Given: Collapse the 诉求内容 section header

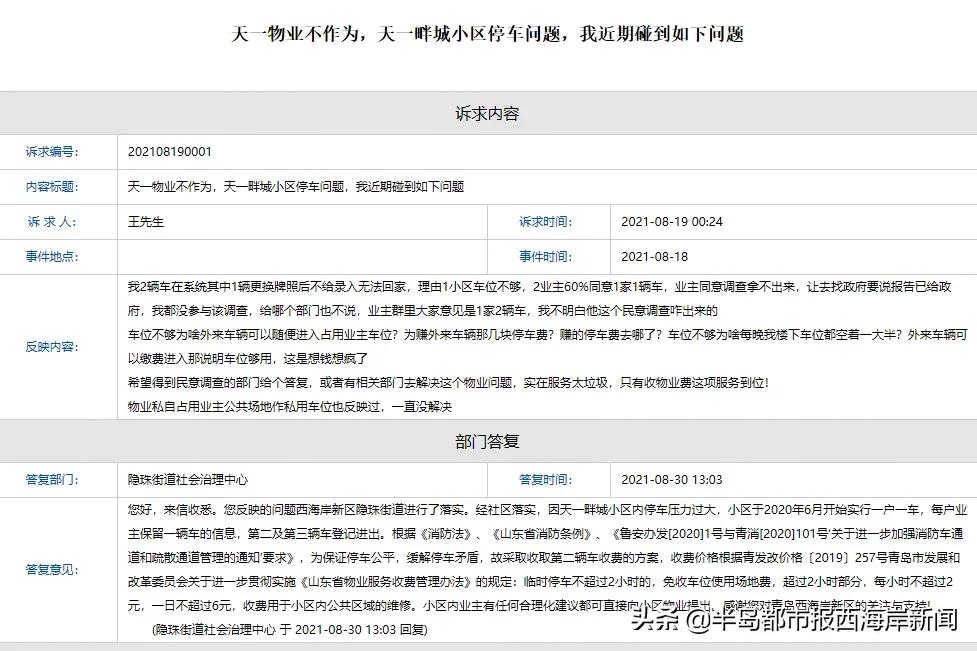Looking at the screenshot, I should tap(488, 113).
